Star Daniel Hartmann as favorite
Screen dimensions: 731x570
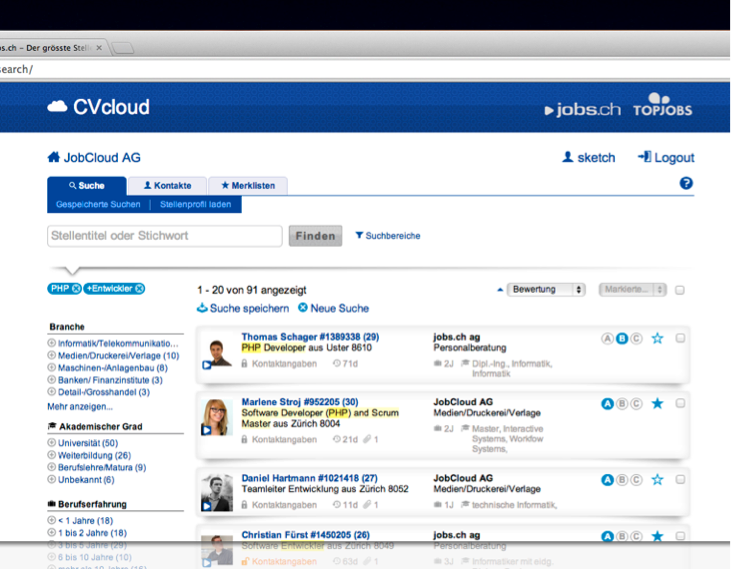657,479
